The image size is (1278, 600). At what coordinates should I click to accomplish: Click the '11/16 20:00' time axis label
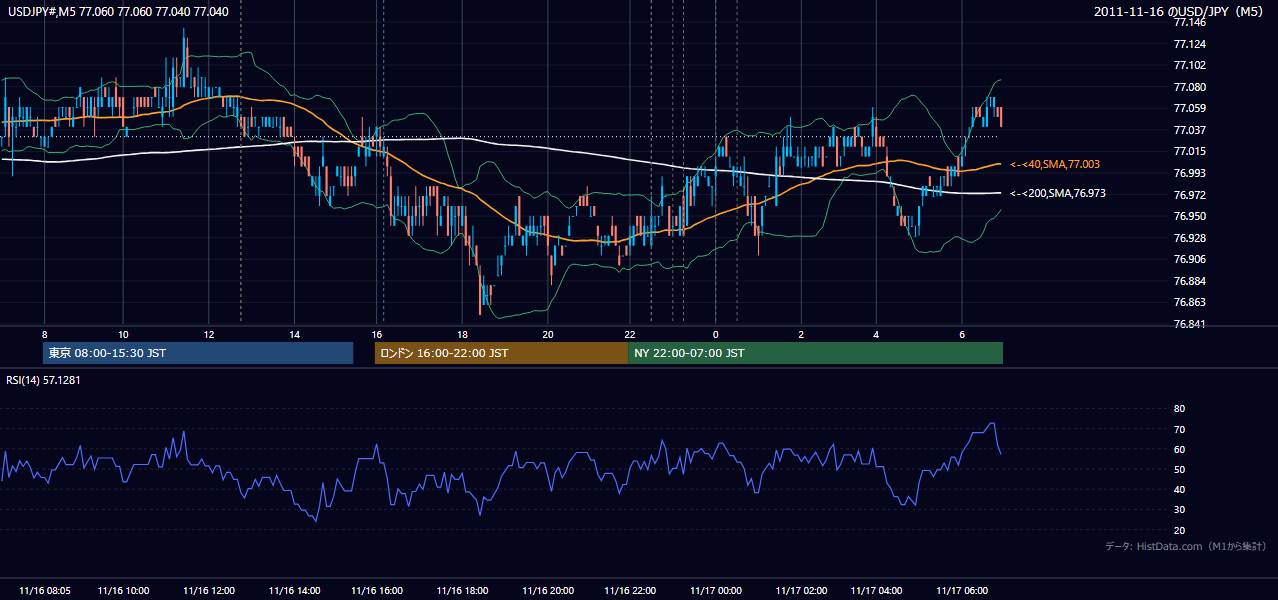click(x=547, y=591)
